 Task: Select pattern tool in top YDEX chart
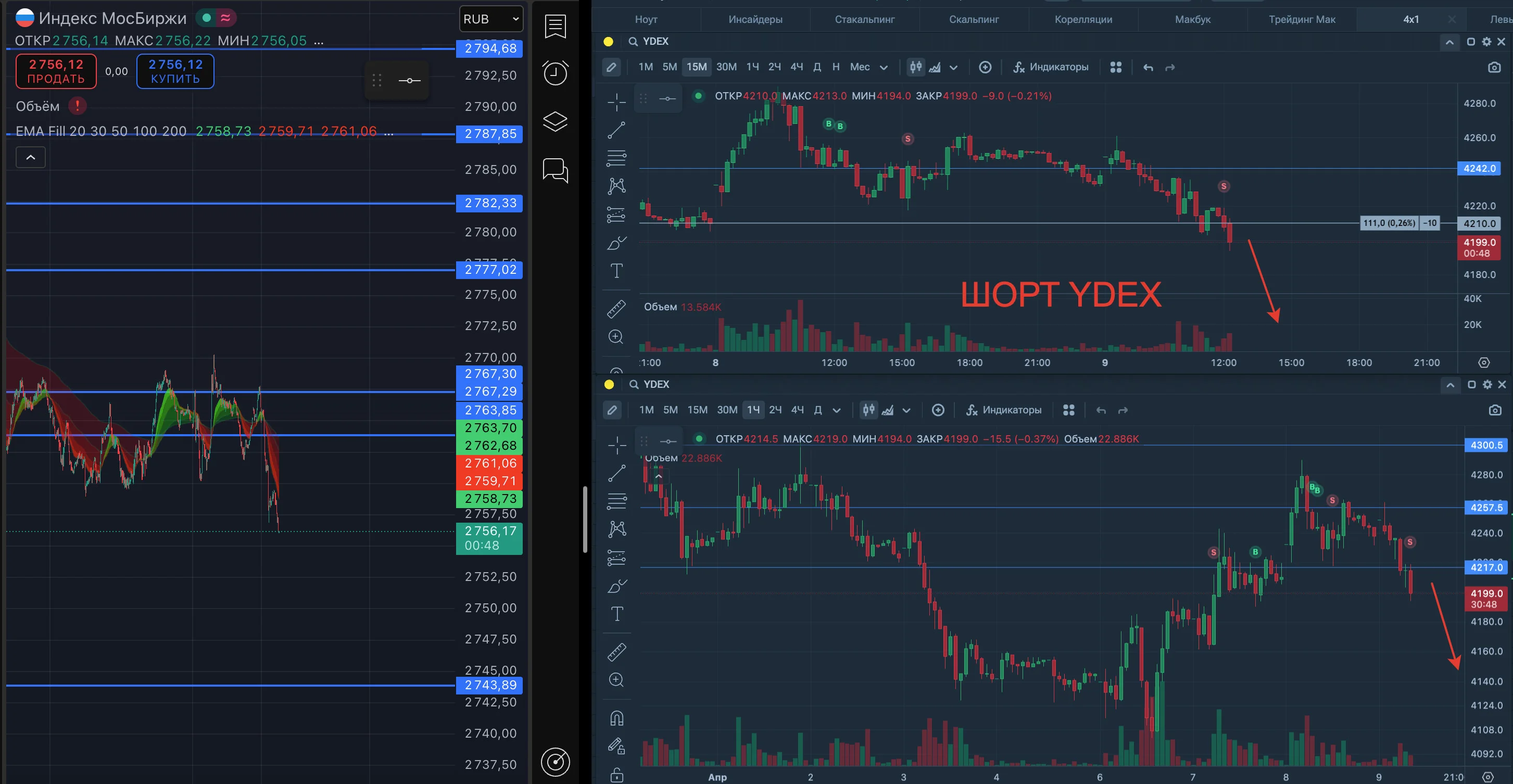[x=616, y=186]
